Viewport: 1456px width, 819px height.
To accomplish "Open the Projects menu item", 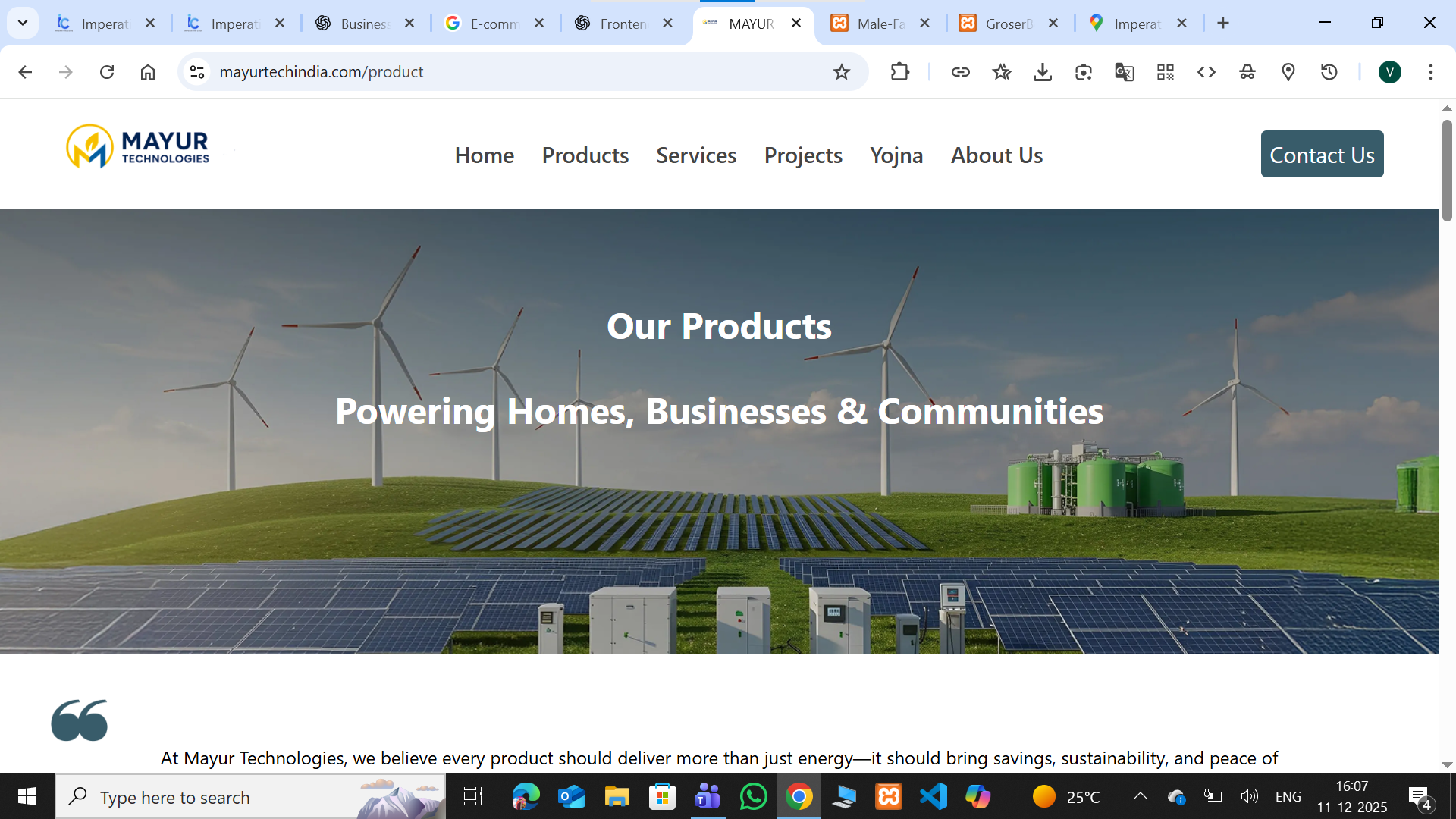I will click(x=803, y=155).
